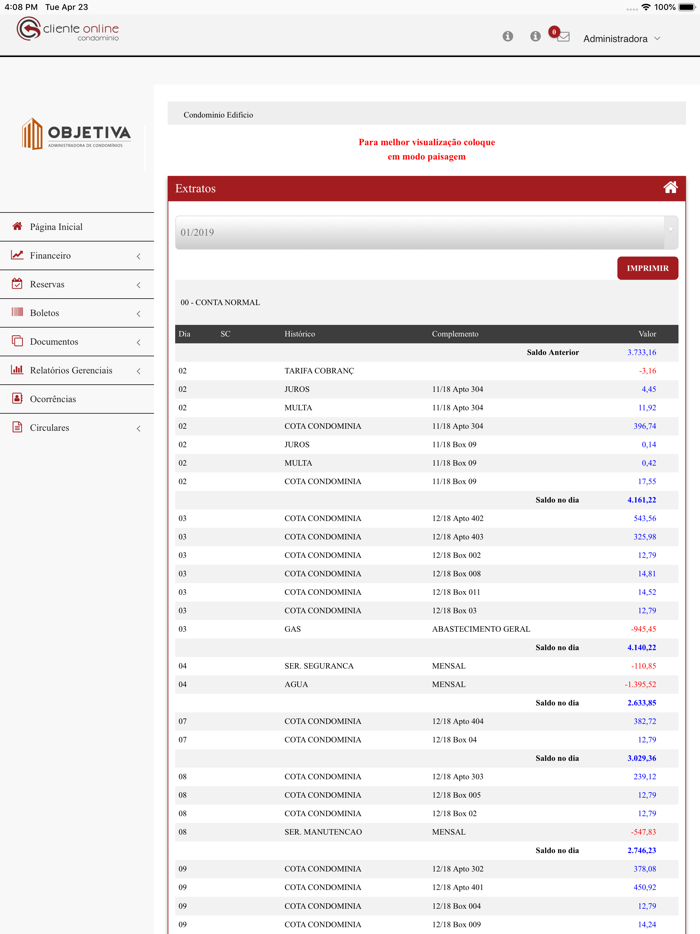
Task: Click the Dia column header
Action: click(184, 334)
